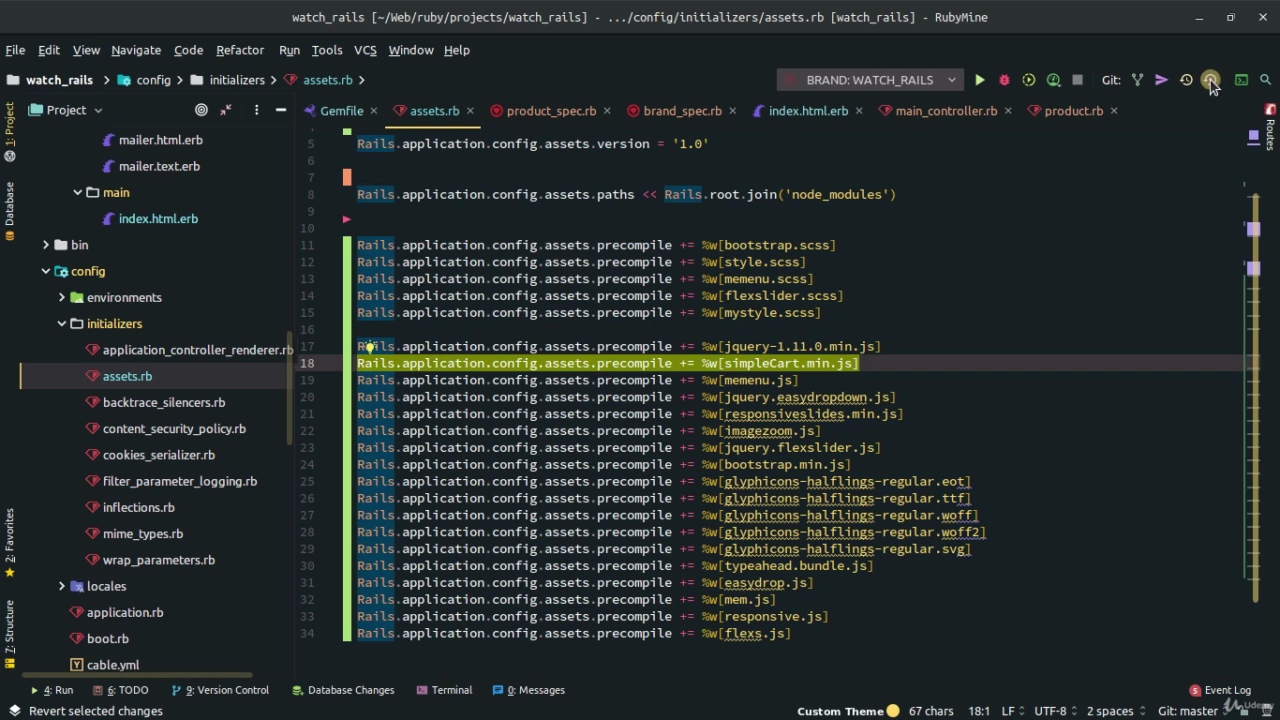The width and height of the screenshot is (1280, 720).
Task: Open the 6: TODO tool window
Action: (120, 690)
